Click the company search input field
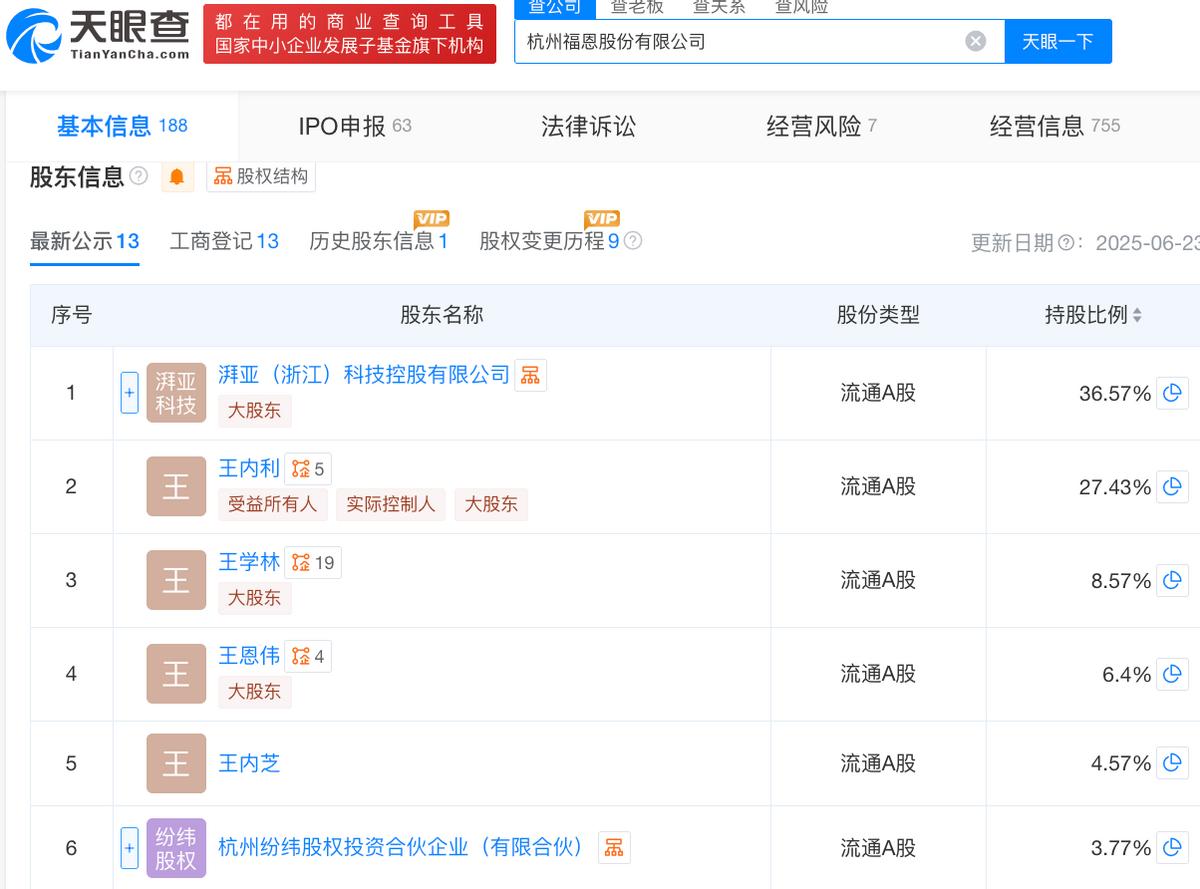Image resolution: width=1200 pixels, height=889 pixels. coord(740,41)
